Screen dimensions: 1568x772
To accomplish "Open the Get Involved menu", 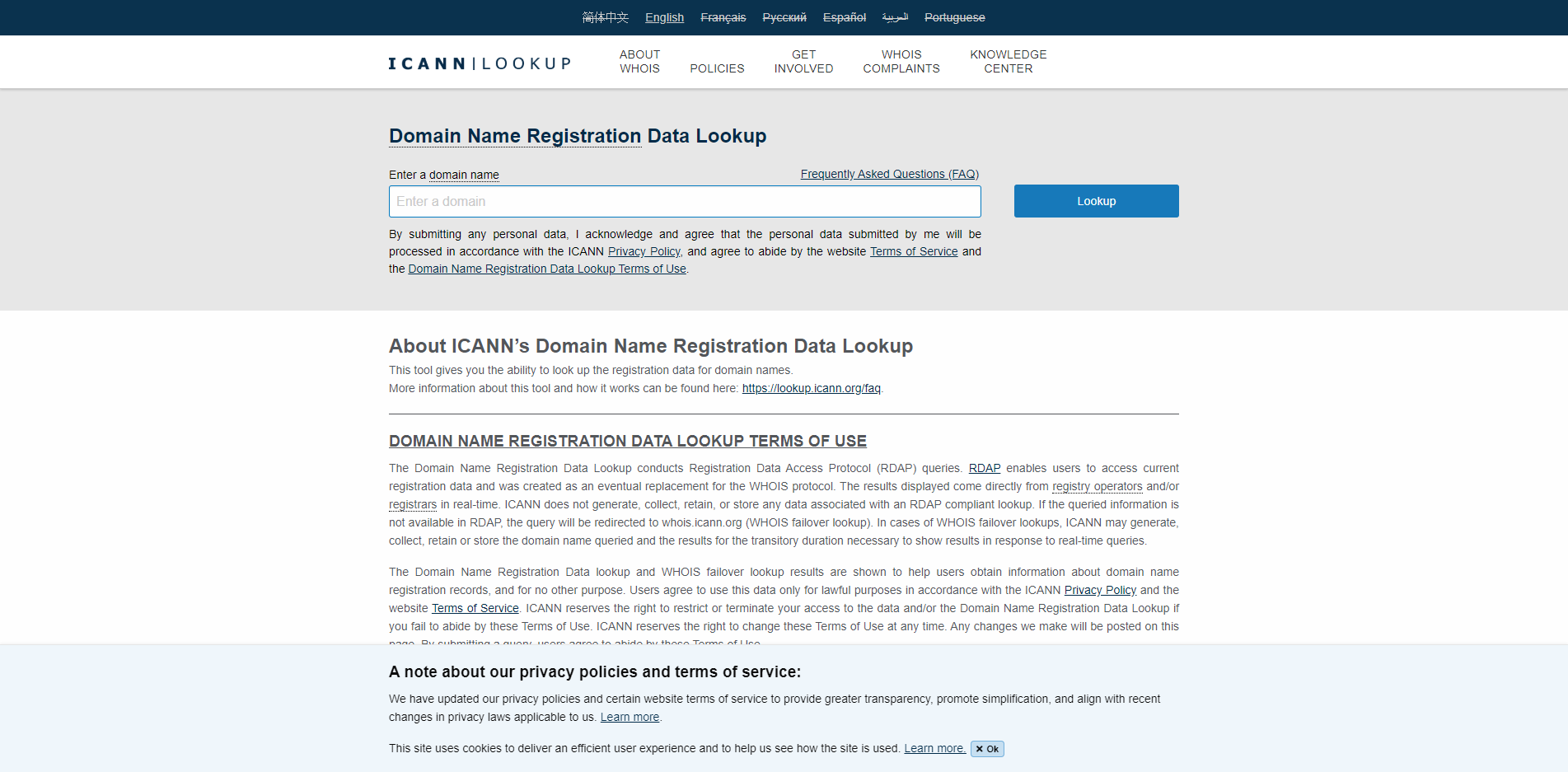I will pyautogui.click(x=803, y=62).
